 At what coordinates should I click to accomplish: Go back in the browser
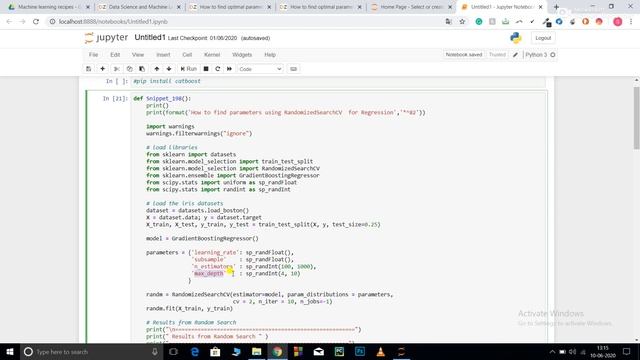(9, 22)
